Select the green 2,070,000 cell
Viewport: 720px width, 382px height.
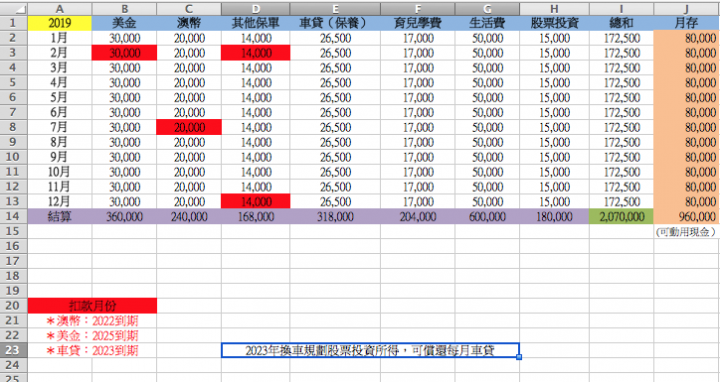[621, 217]
